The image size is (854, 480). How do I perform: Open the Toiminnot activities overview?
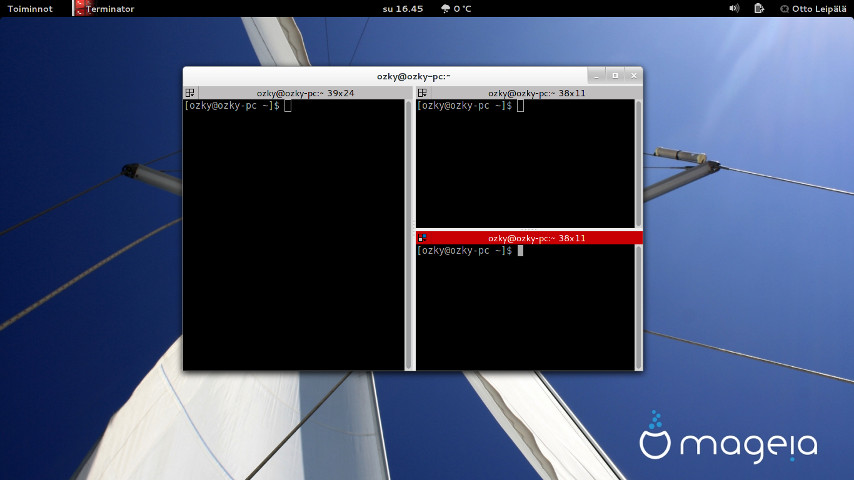click(x=30, y=9)
